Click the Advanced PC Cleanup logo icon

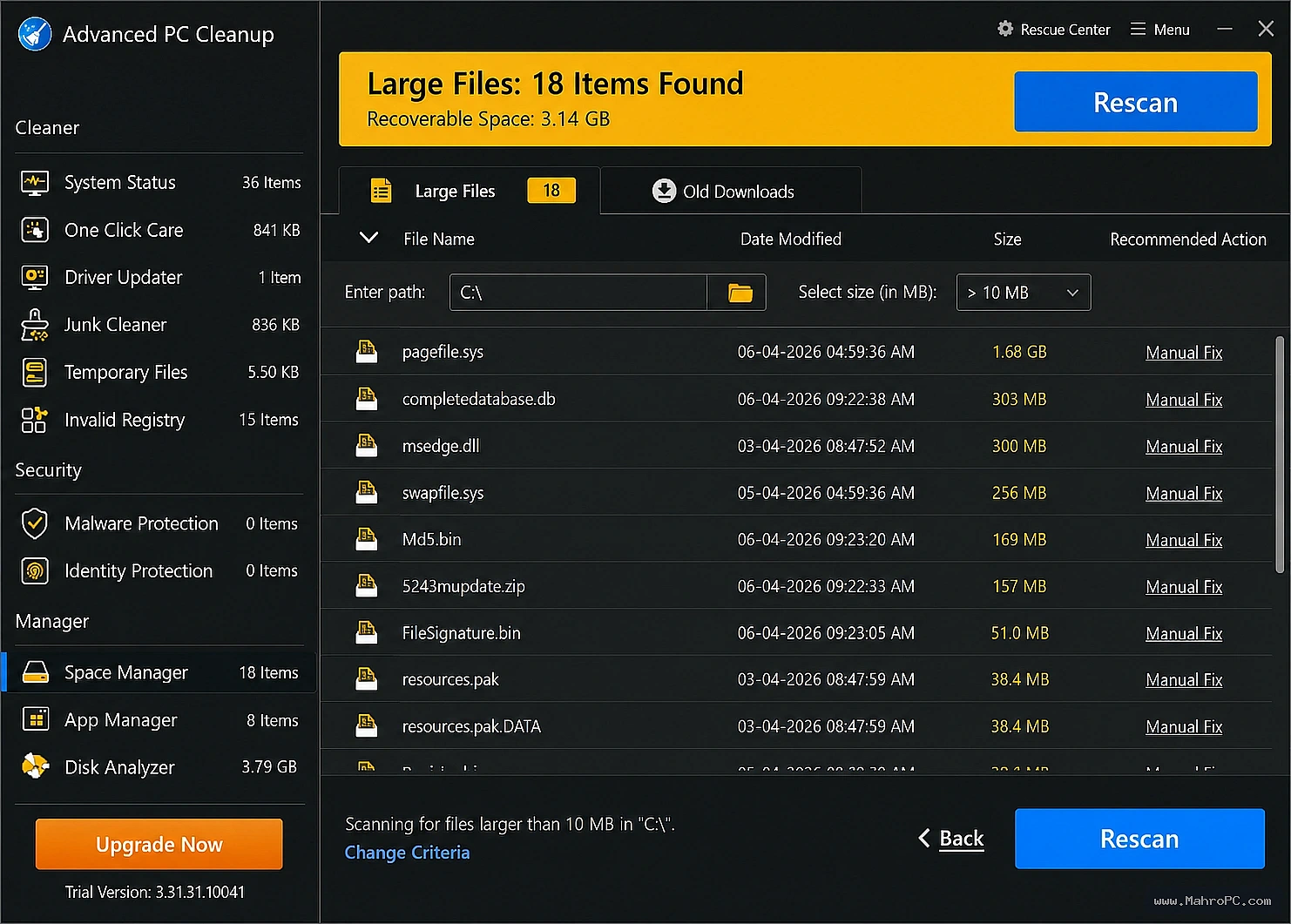click(x=35, y=34)
